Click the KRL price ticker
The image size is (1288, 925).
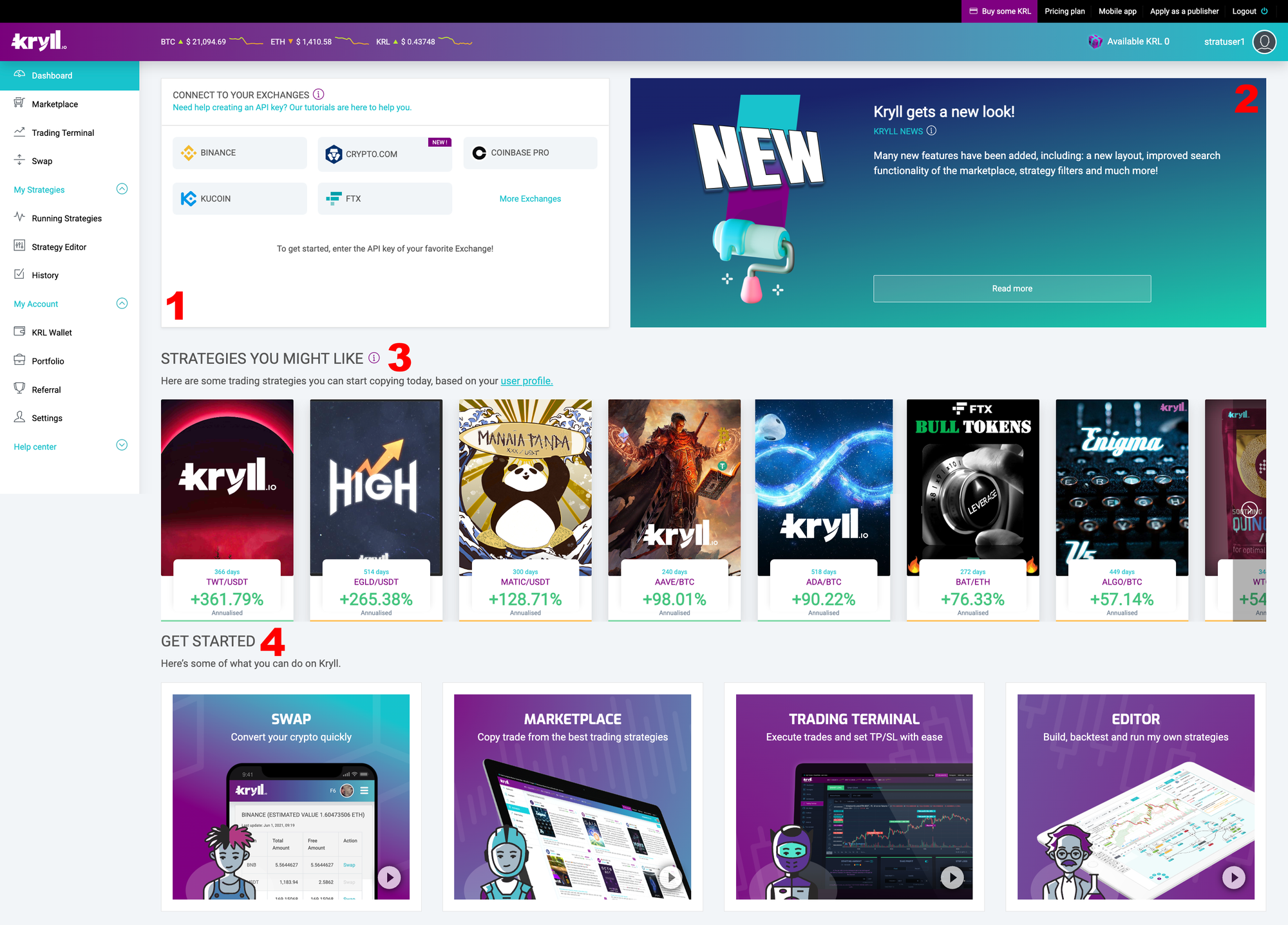click(424, 42)
